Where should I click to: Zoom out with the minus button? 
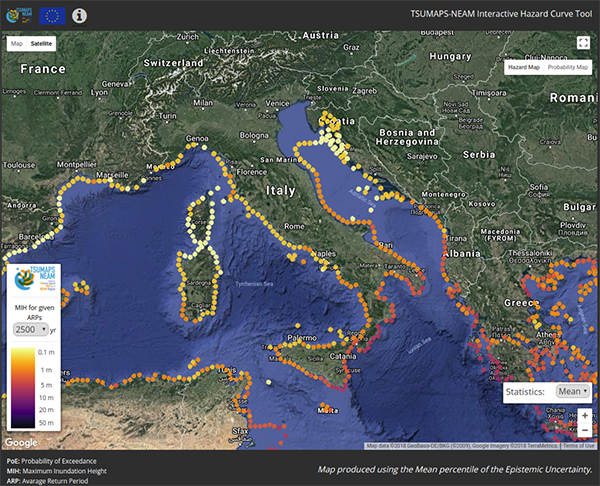585,431
